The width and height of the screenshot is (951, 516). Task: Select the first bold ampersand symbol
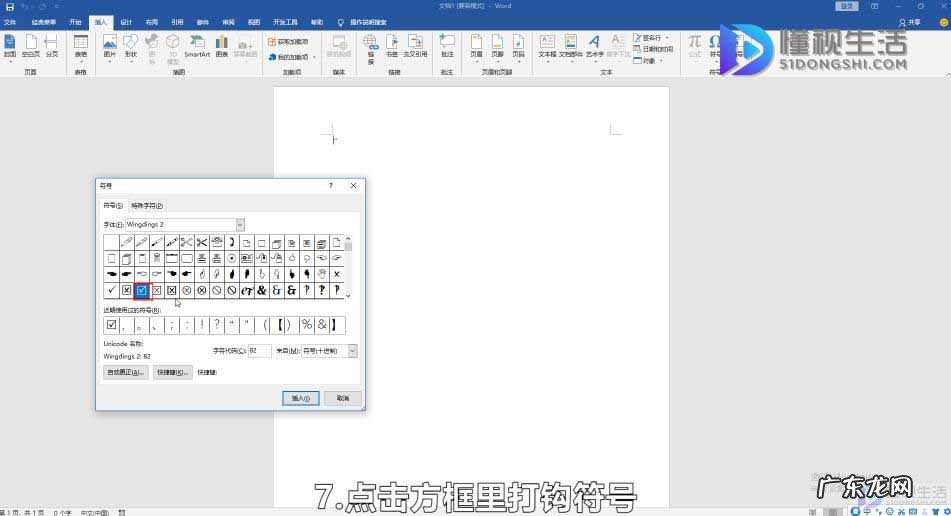pyautogui.click(x=261, y=290)
